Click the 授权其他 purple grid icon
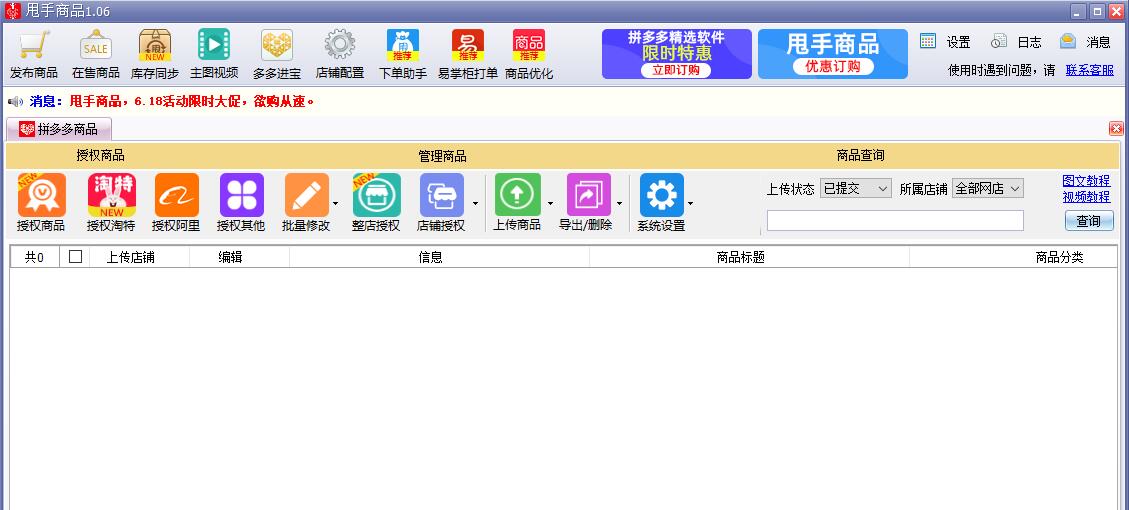The width and height of the screenshot is (1129, 510). pyautogui.click(x=241, y=195)
